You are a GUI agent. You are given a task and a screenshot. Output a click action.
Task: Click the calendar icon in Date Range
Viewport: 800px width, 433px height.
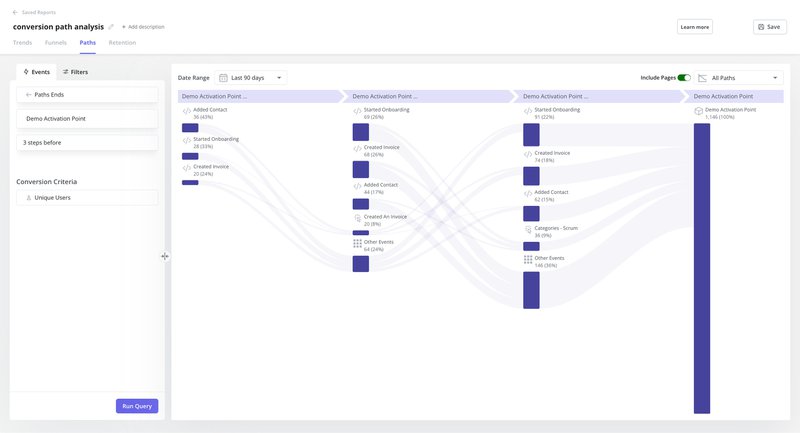coord(223,77)
